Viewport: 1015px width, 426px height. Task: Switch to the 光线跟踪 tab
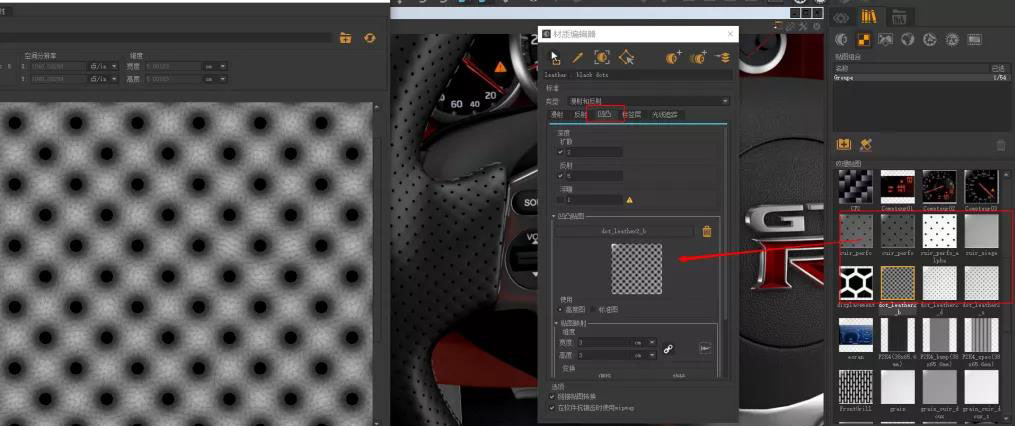664,115
